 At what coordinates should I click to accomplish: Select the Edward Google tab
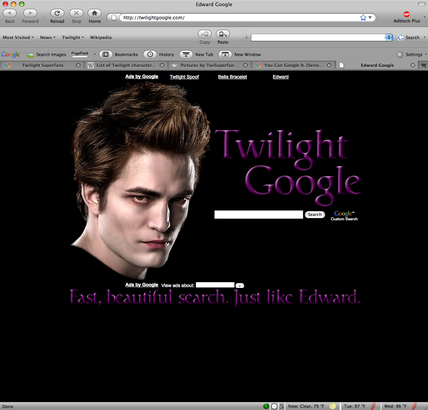(x=377, y=65)
